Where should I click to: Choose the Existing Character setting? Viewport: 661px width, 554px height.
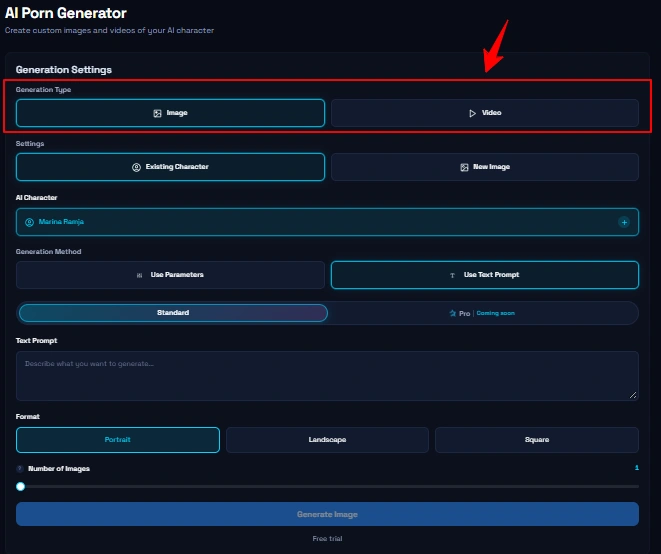pyautogui.click(x=170, y=167)
